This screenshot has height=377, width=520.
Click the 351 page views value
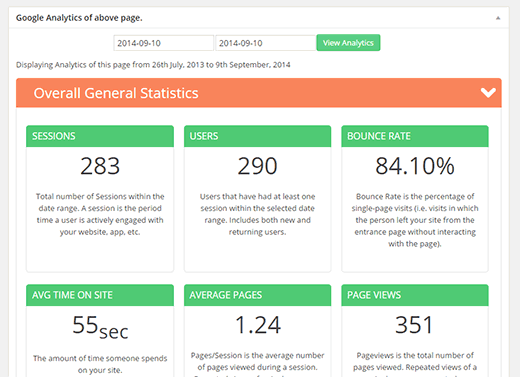[414, 325]
